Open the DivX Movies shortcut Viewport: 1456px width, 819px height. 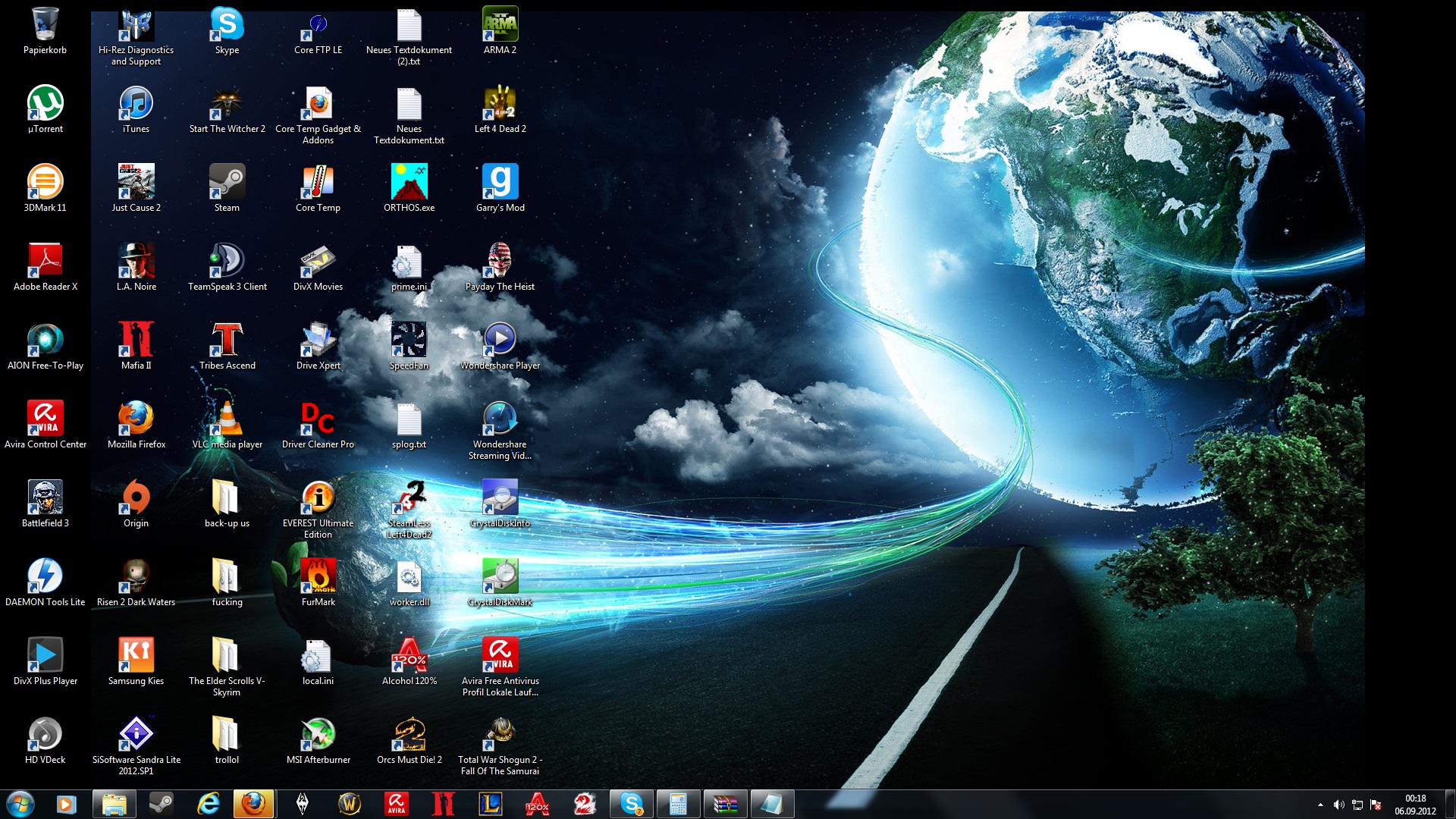[x=318, y=267]
